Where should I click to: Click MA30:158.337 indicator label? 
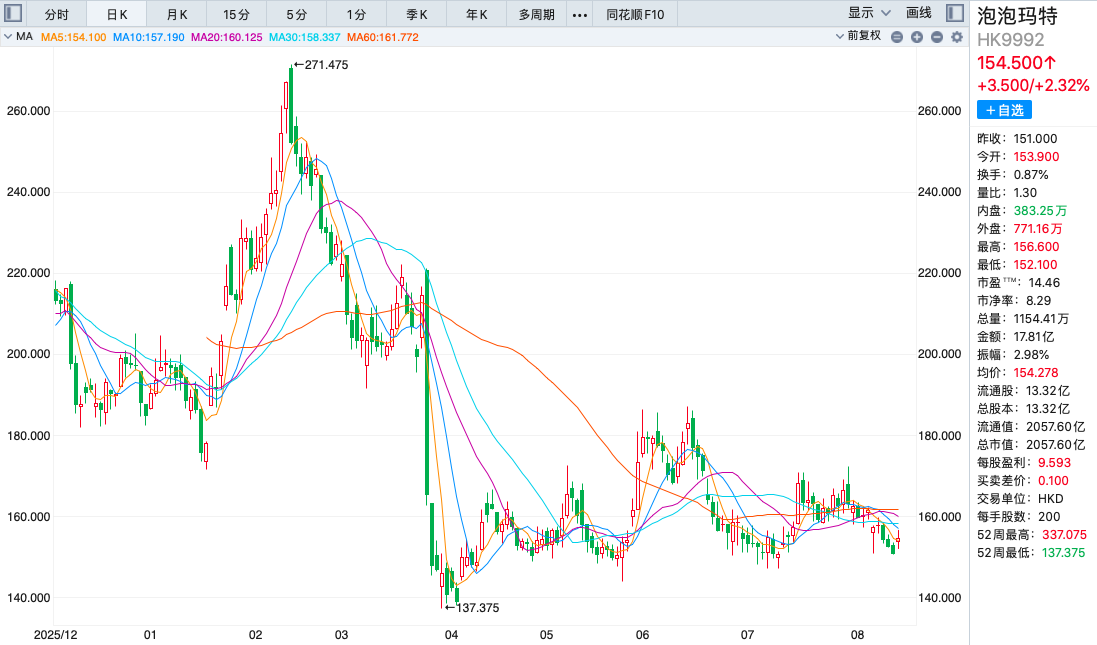(304, 37)
